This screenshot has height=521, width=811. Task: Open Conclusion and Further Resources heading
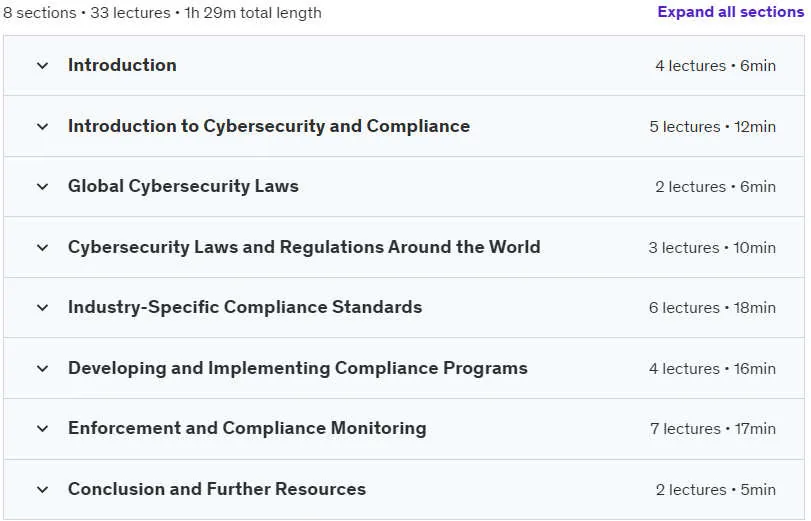[217, 489]
